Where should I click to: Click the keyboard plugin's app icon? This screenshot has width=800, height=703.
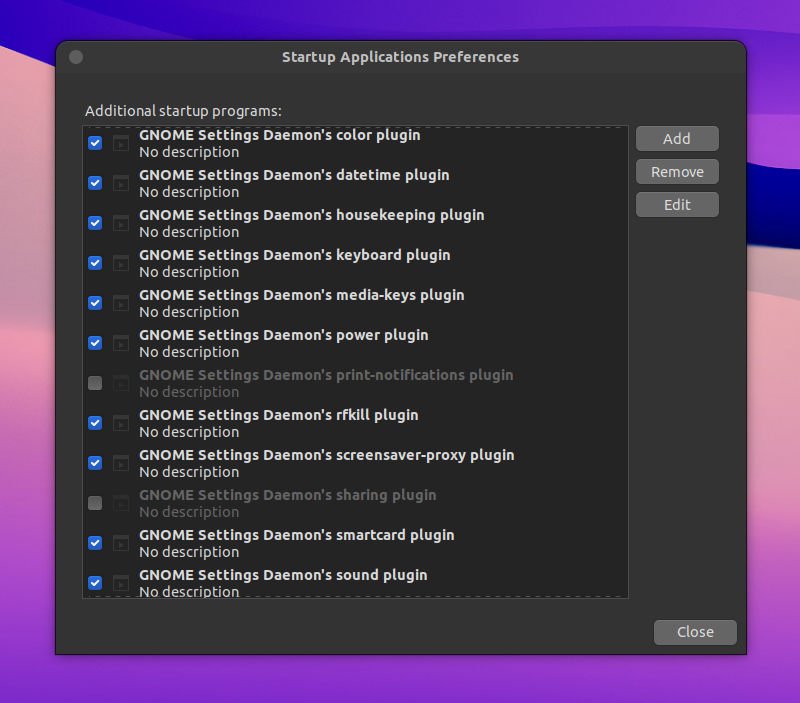pos(121,263)
